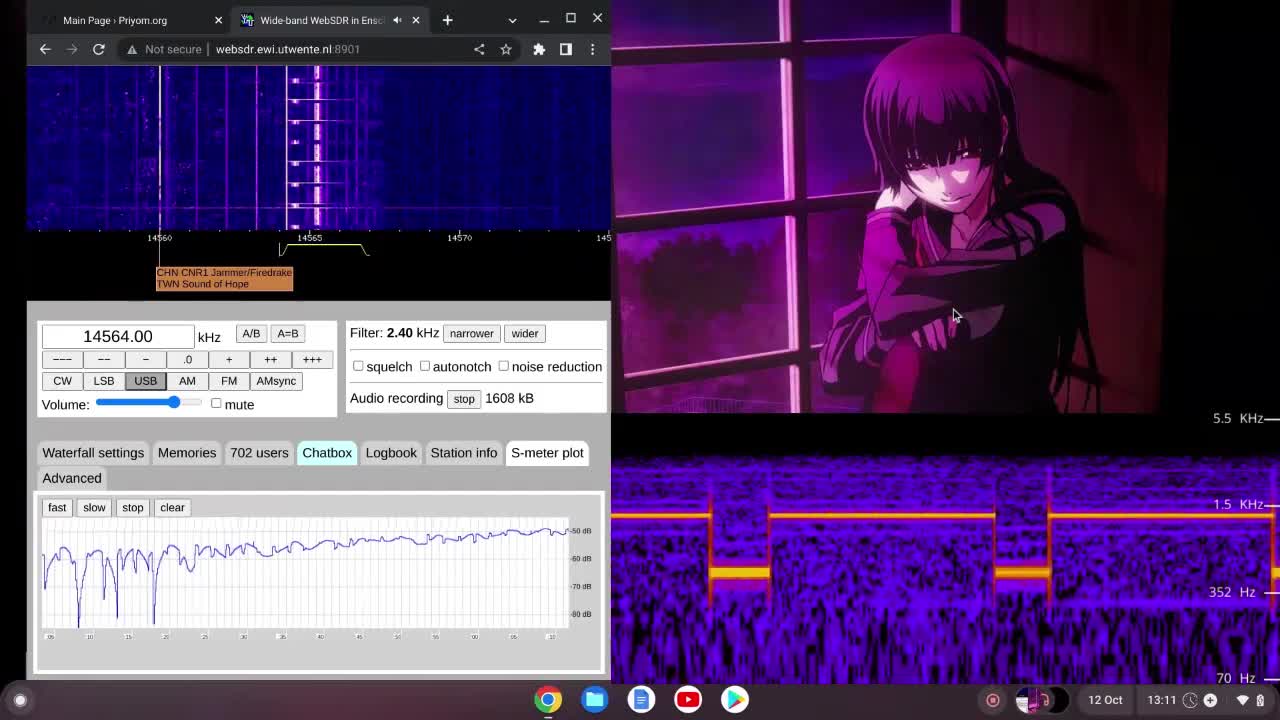This screenshot has width=1280, height=720.
Task: Open the Not secure site info warning
Action: tap(161, 49)
